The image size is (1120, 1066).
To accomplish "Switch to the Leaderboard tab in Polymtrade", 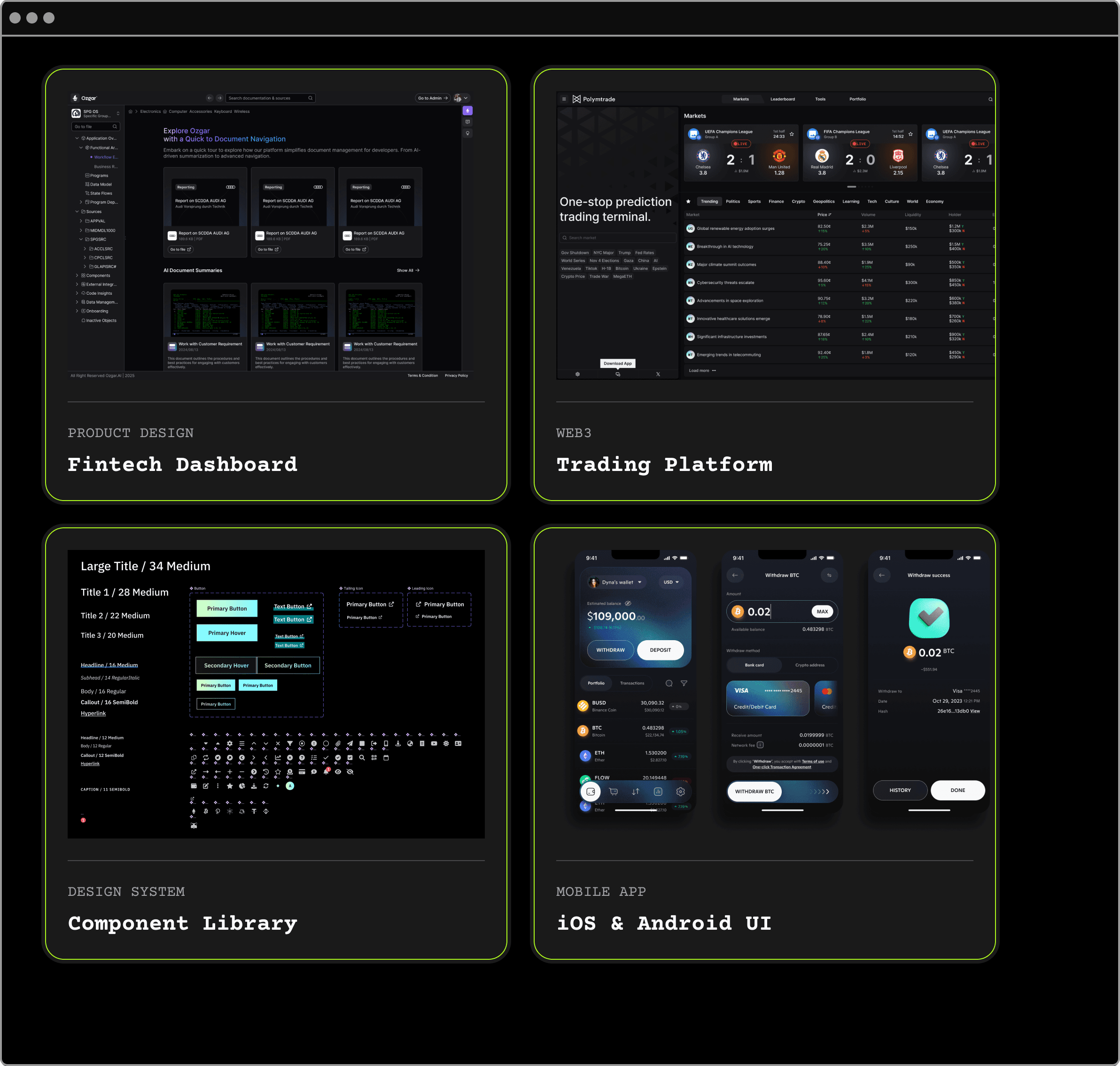I will [782, 100].
